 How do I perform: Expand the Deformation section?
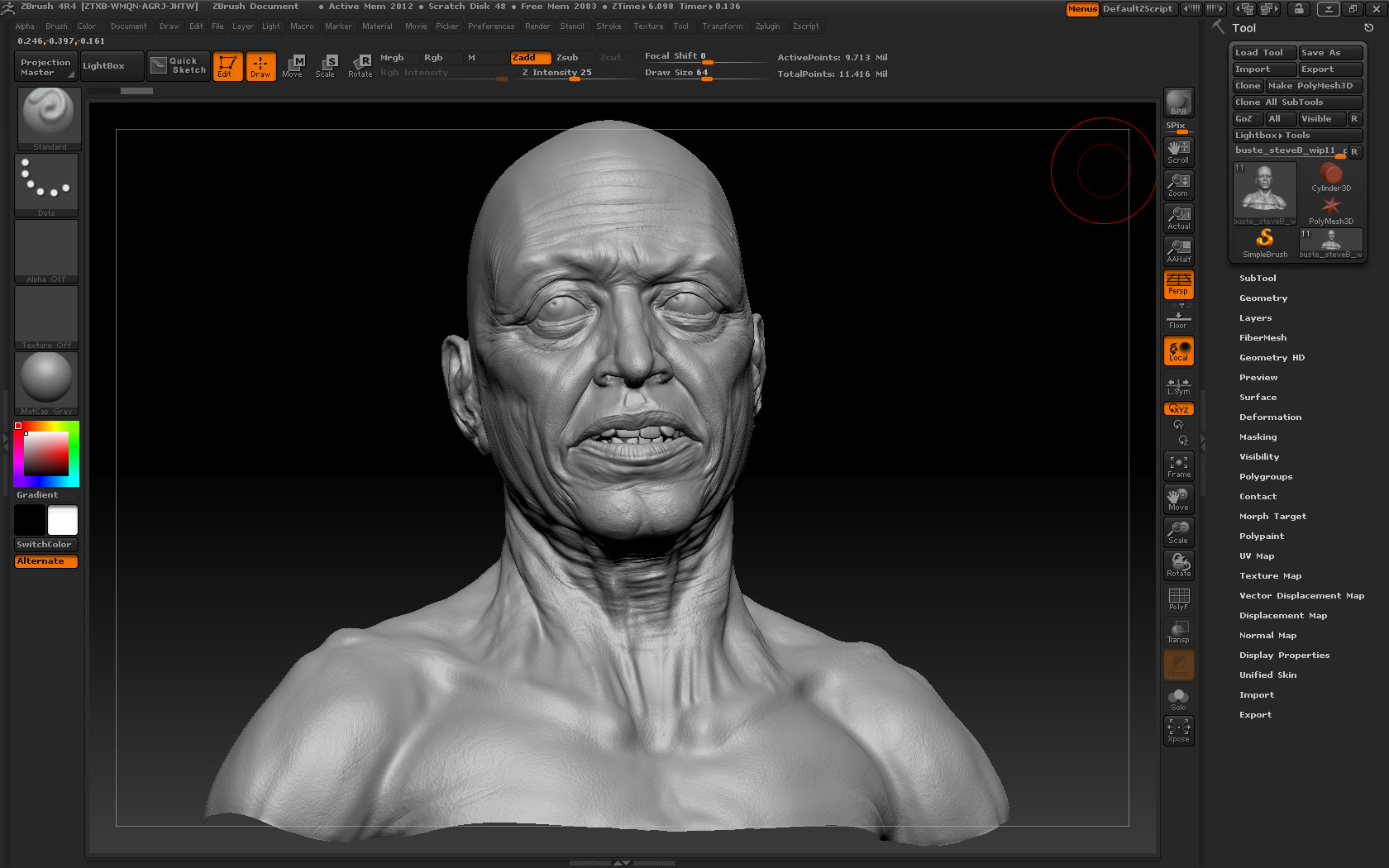(x=1270, y=417)
